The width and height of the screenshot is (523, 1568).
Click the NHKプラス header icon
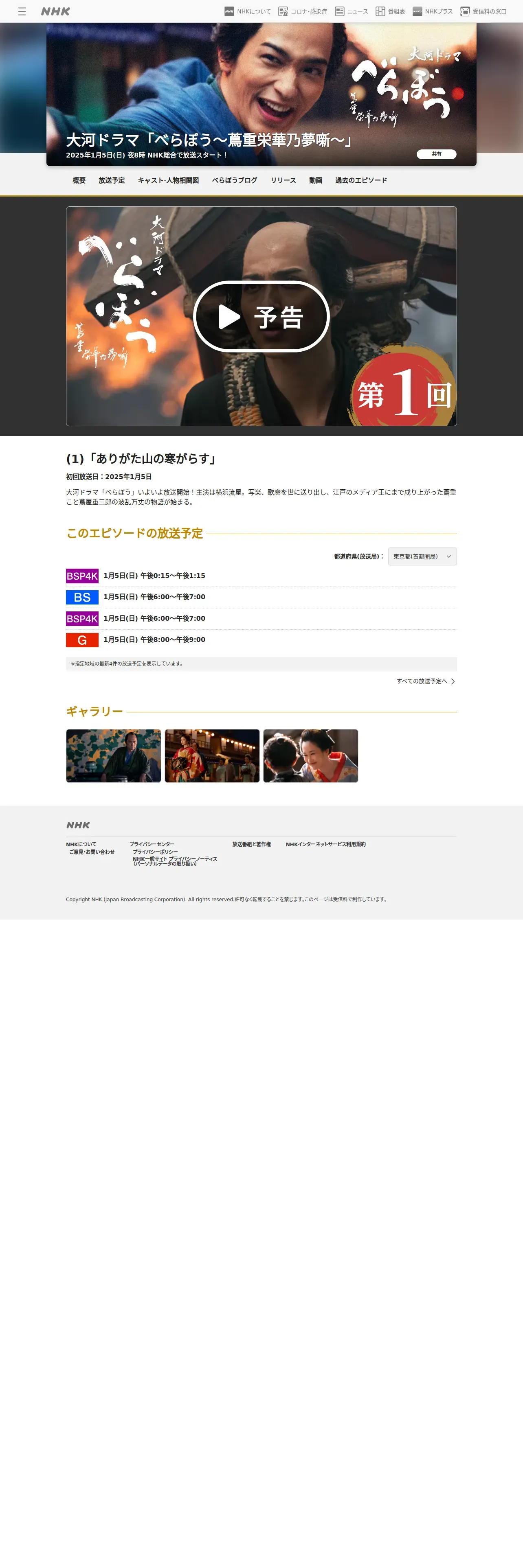click(417, 11)
